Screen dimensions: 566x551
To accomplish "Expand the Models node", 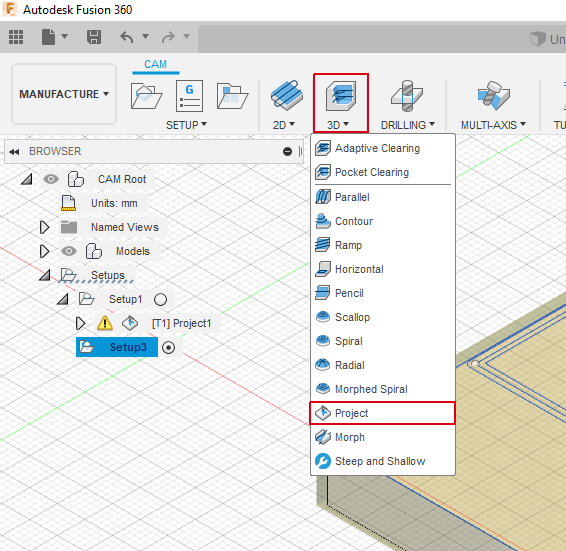I will click(x=44, y=251).
